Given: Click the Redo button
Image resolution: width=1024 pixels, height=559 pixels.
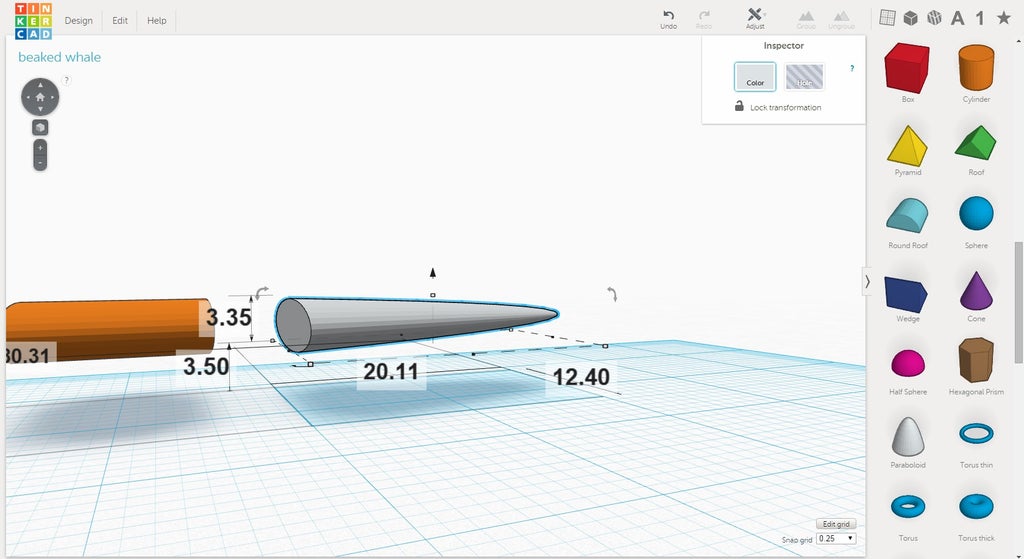Looking at the screenshot, I should (704, 19).
